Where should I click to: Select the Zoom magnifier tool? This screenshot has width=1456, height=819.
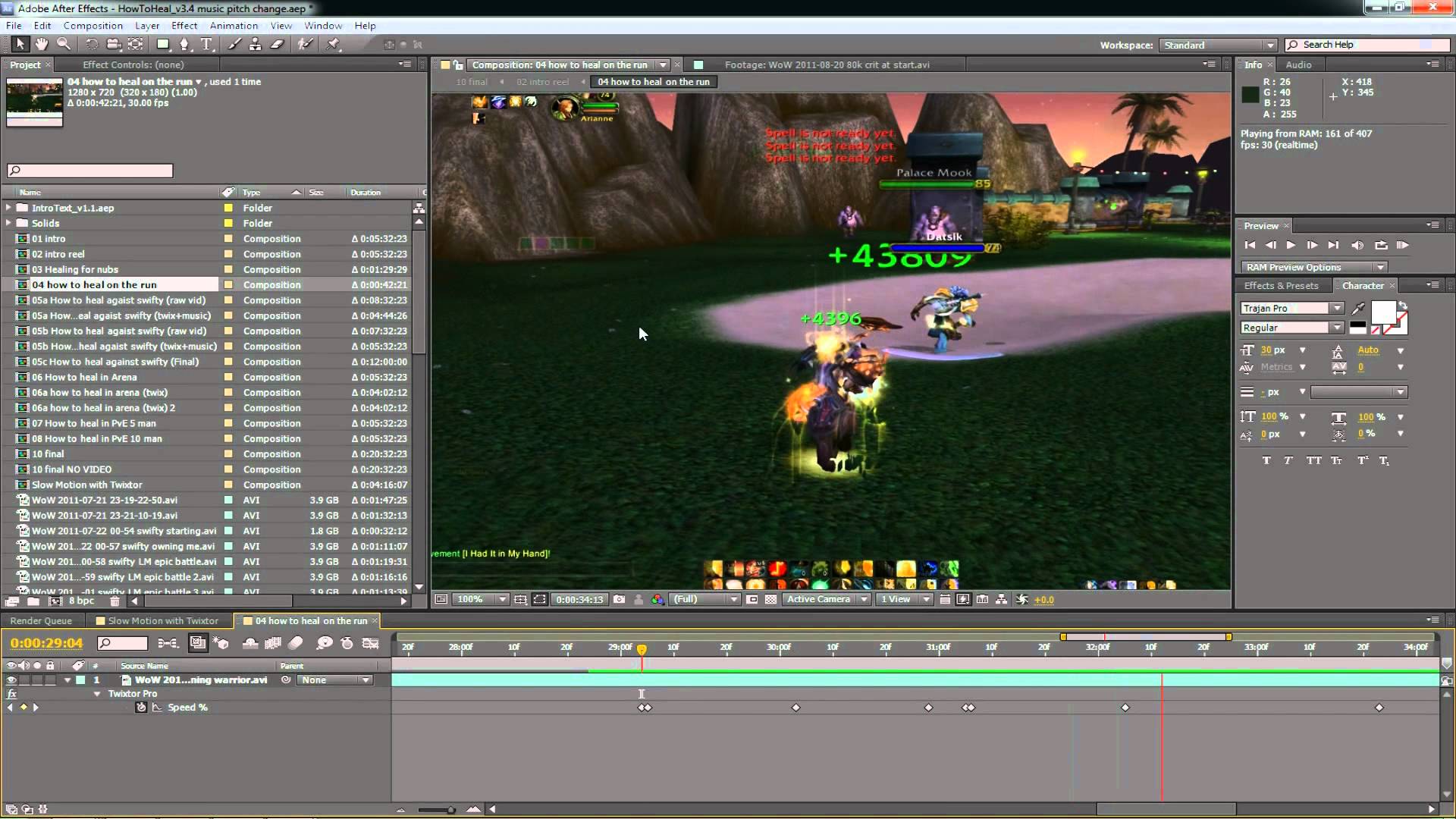(x=64, y=45)
